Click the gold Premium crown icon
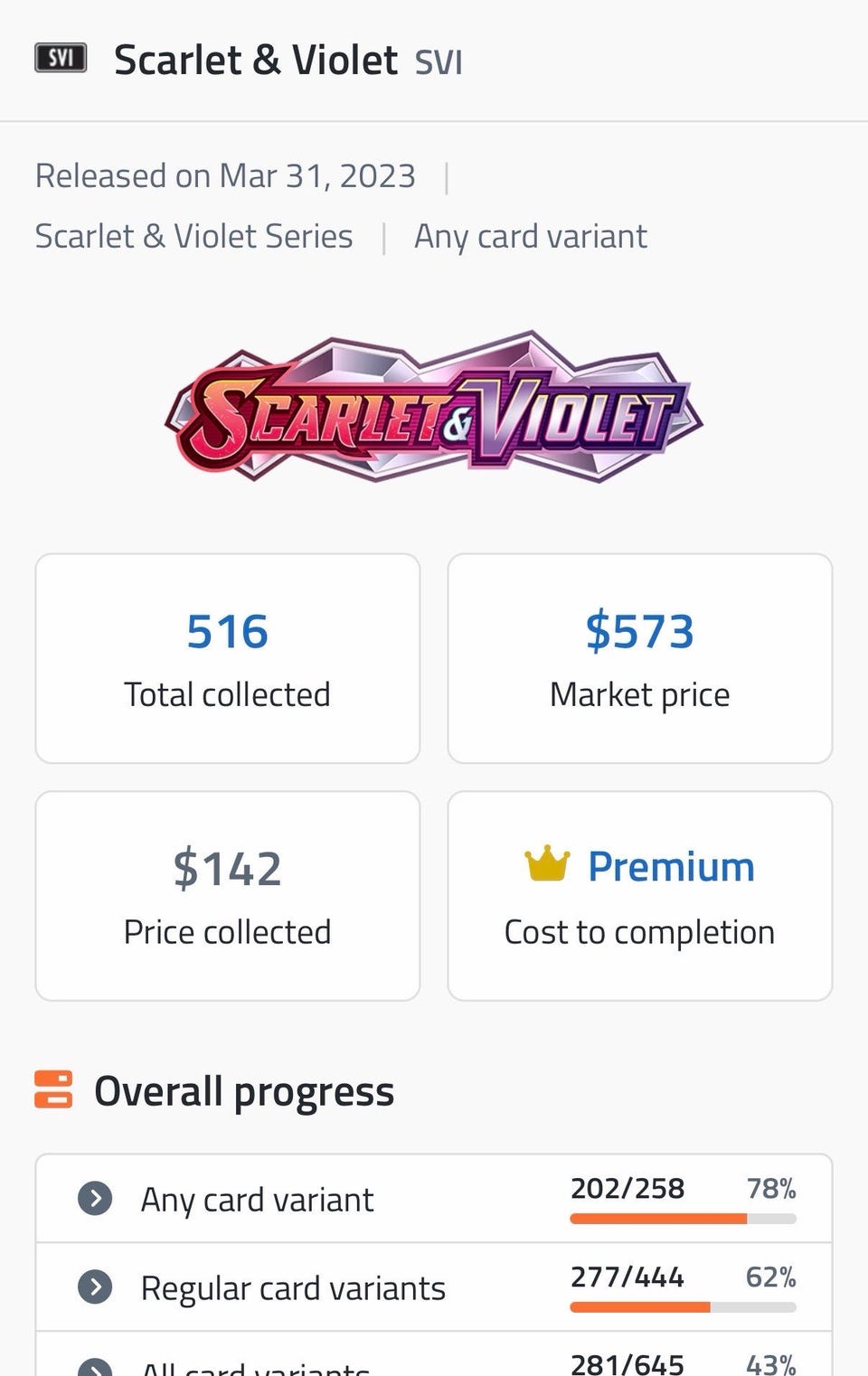Screen dimensions: 868x1376 click(547, 865)
